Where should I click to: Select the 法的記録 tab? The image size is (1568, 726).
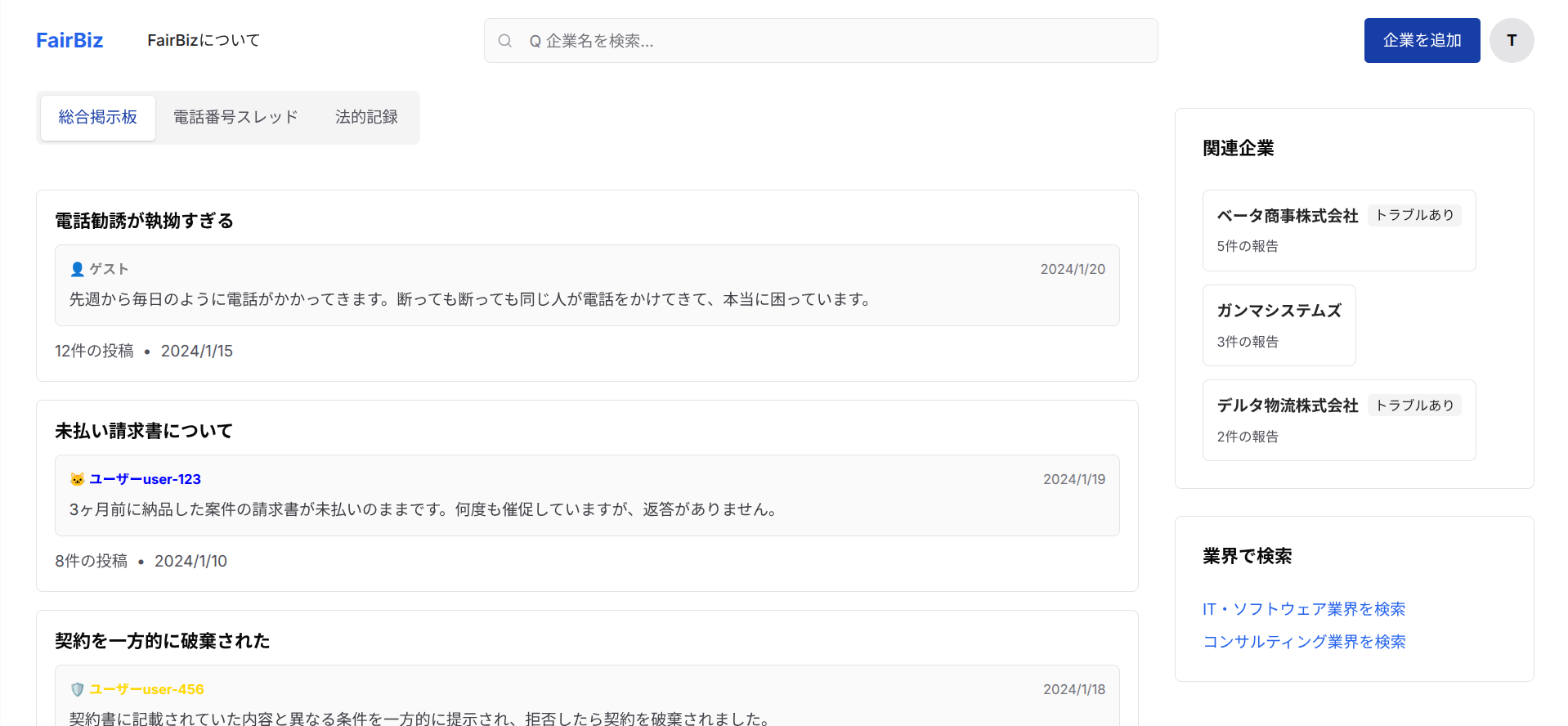[x=366, y=118]
